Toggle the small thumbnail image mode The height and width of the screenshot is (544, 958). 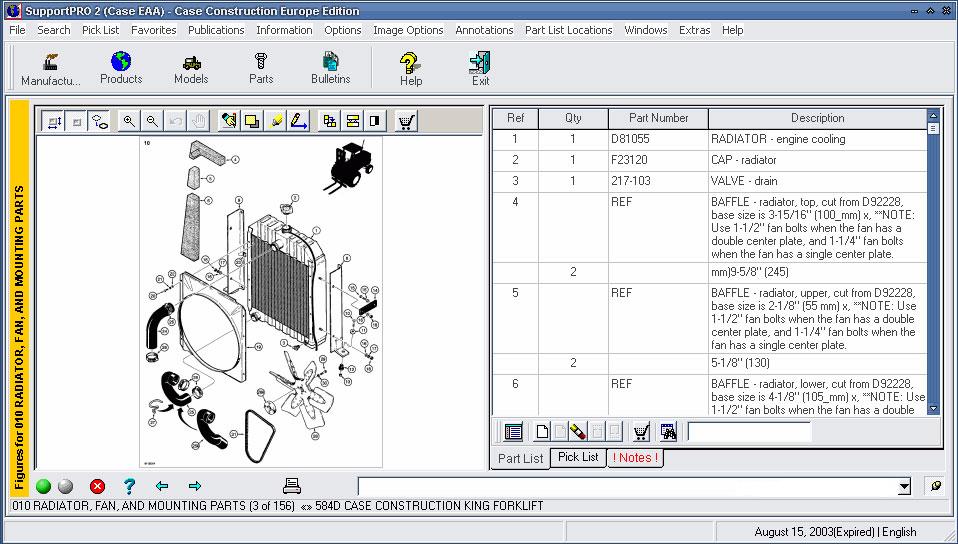[x=76, y=122]
